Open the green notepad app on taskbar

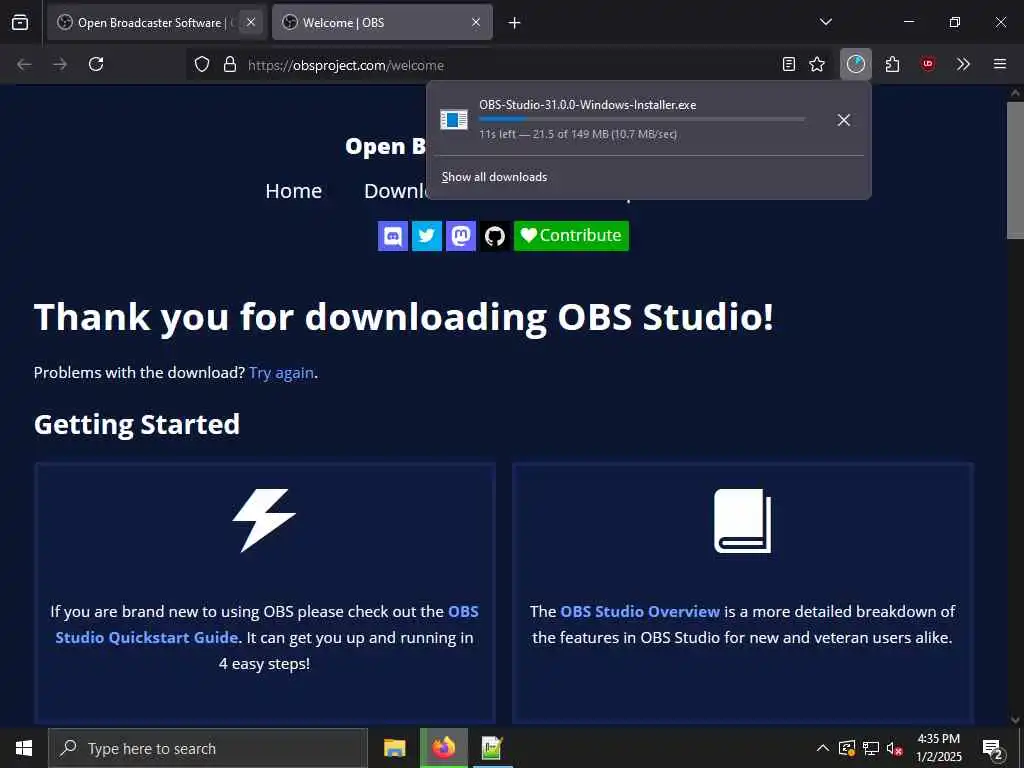click(x=492, y=748)
